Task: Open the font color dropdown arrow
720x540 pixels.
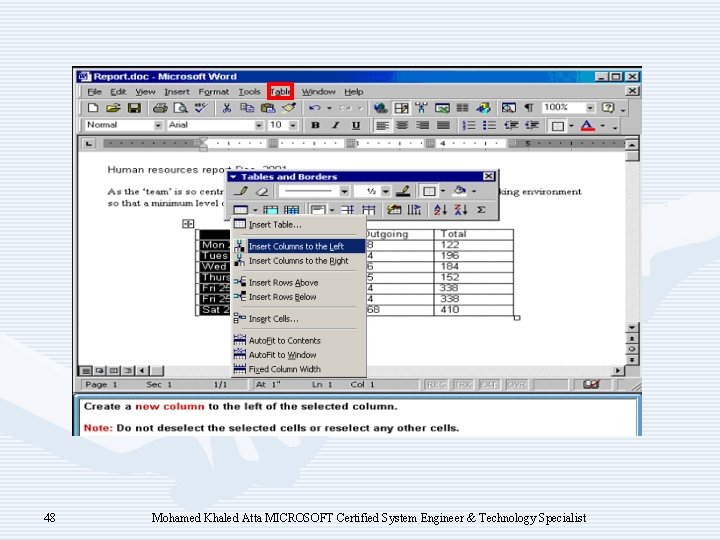Action: tap(602, 126)
